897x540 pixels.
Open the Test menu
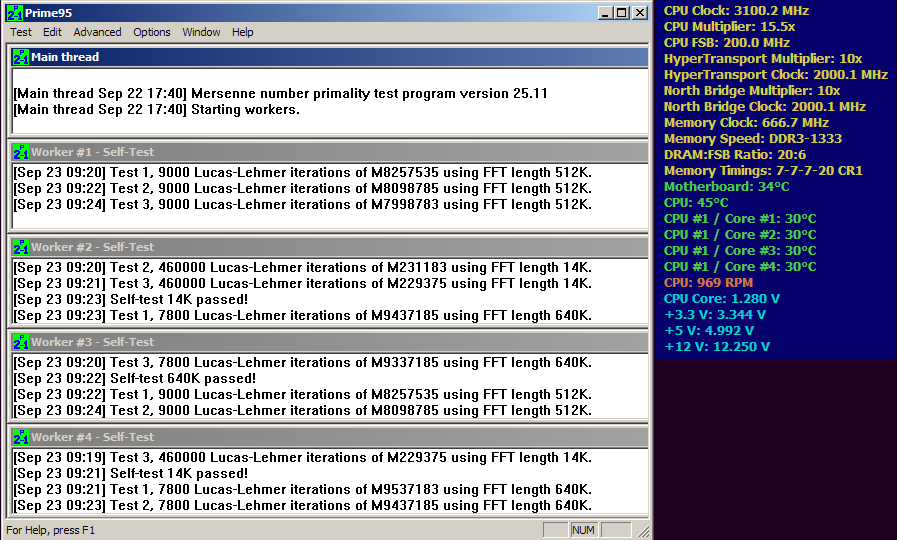point(21,32)
